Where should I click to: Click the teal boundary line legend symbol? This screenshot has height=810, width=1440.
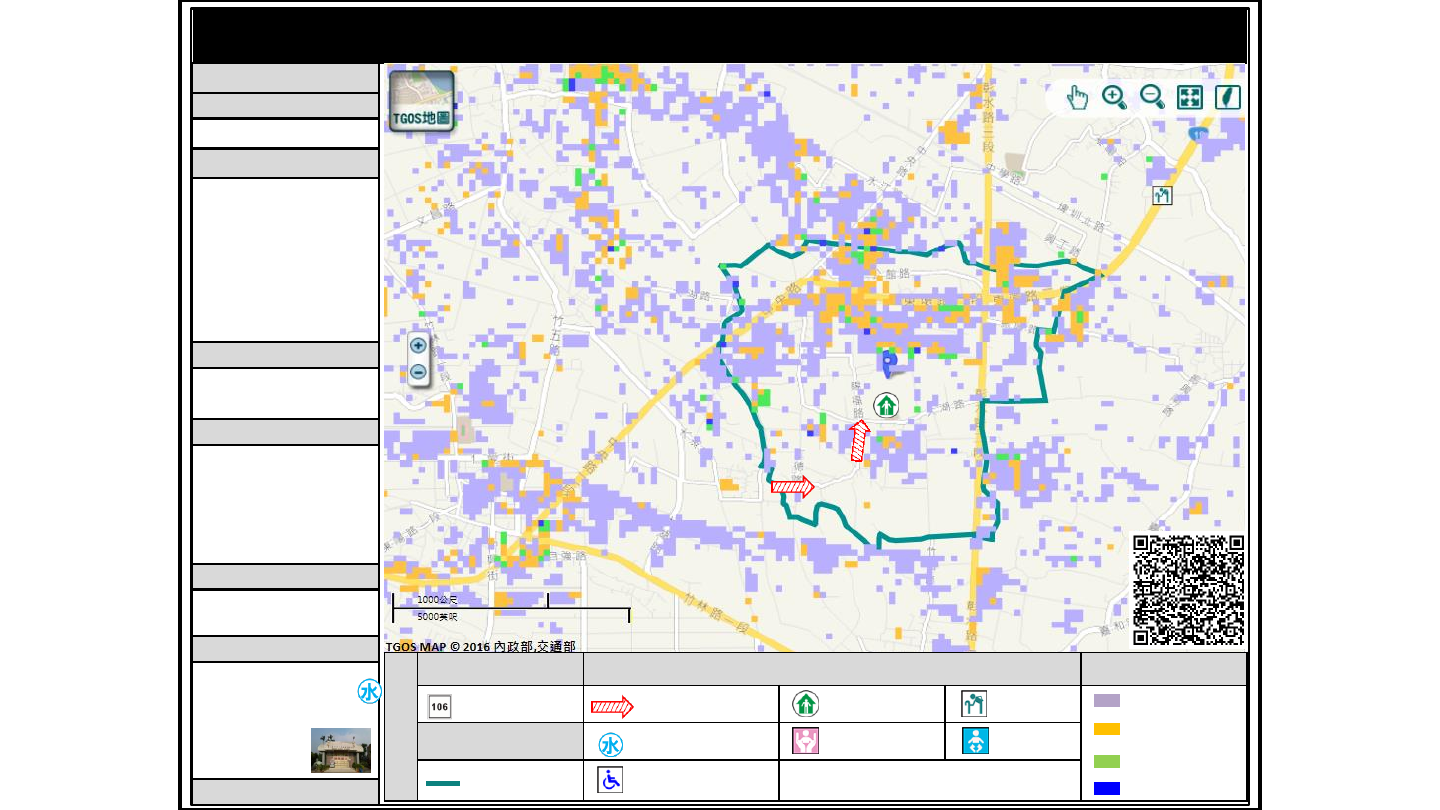click(x=443, y=783)
